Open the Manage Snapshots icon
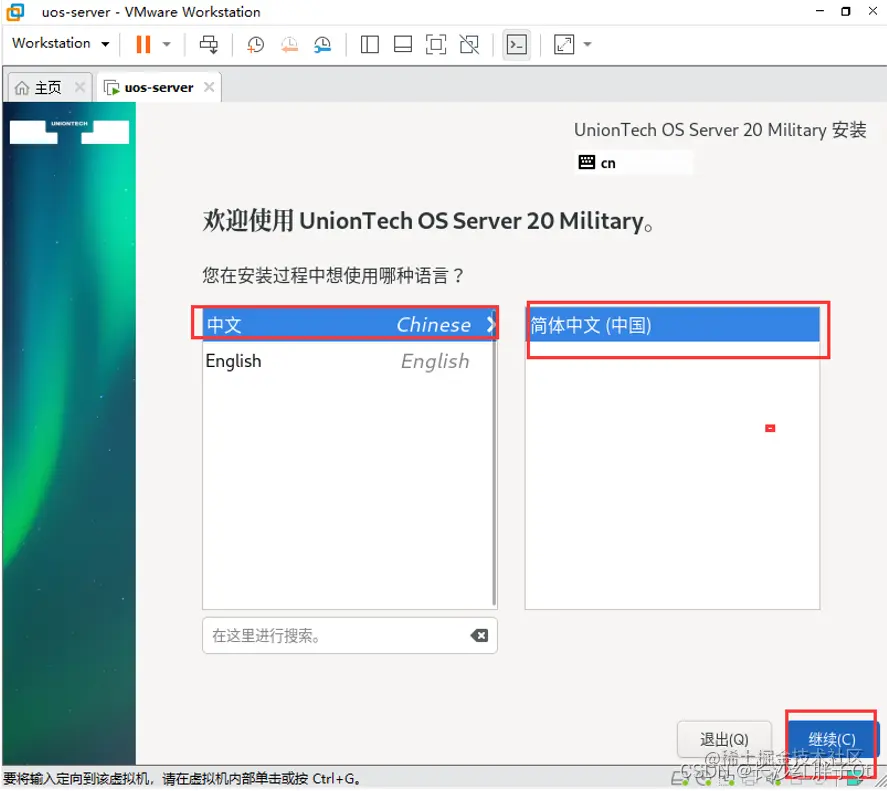This screenshot has width=887, height=791. pos(321,45)
